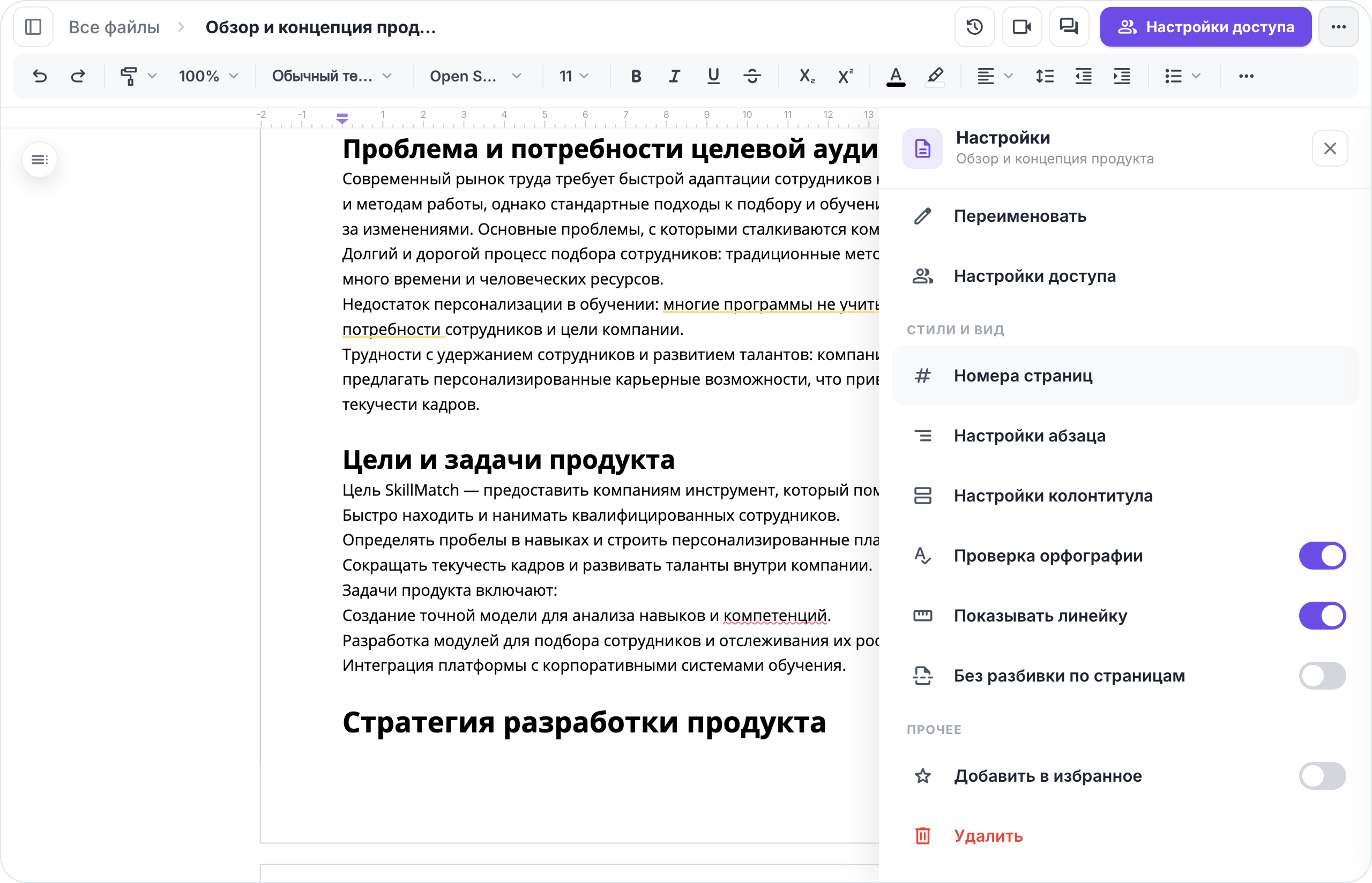Open Обычный текст style dropdown
1372x883 pixels.
332,76
